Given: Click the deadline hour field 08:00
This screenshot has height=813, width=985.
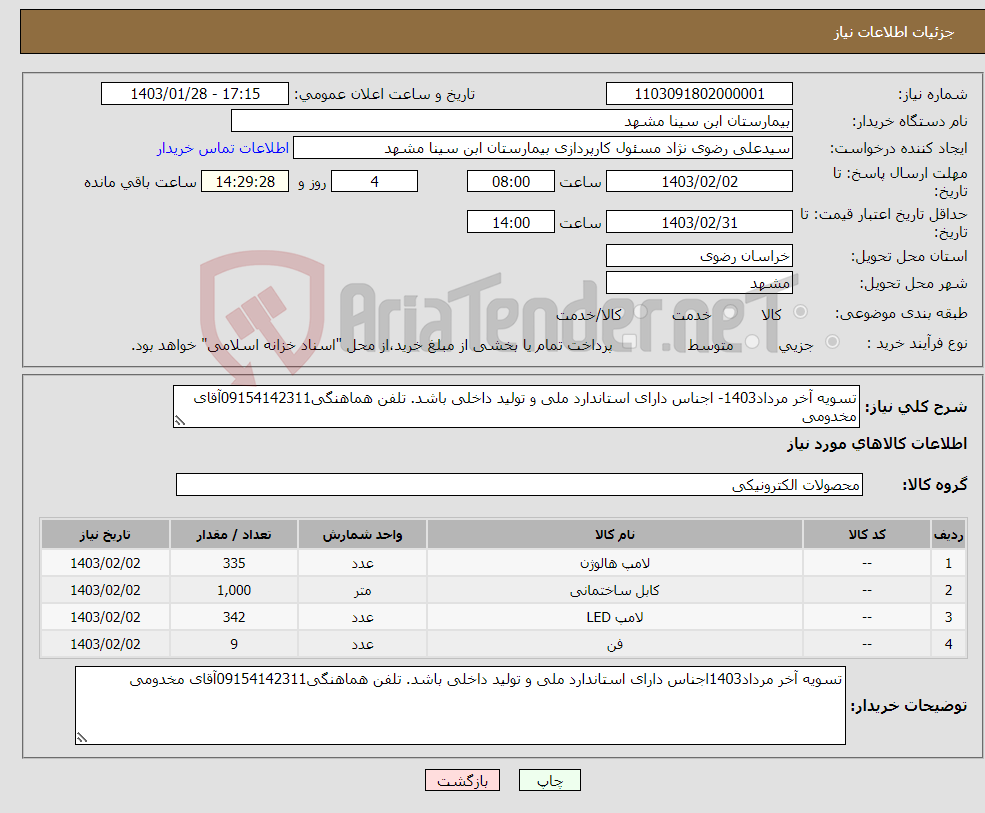Looking at the screenshot, I should click(x=511, y=182).
